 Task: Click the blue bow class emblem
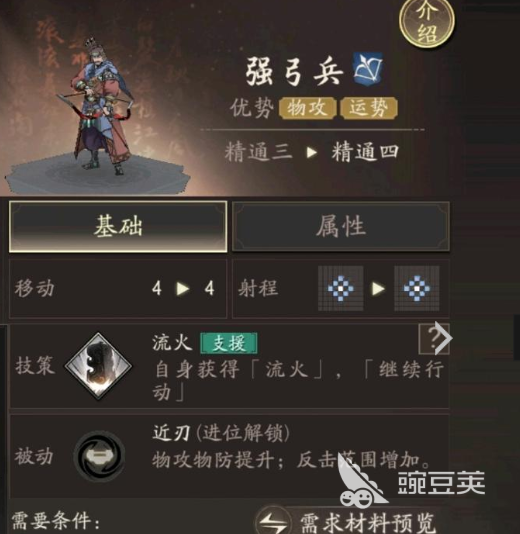coord(368,69)
